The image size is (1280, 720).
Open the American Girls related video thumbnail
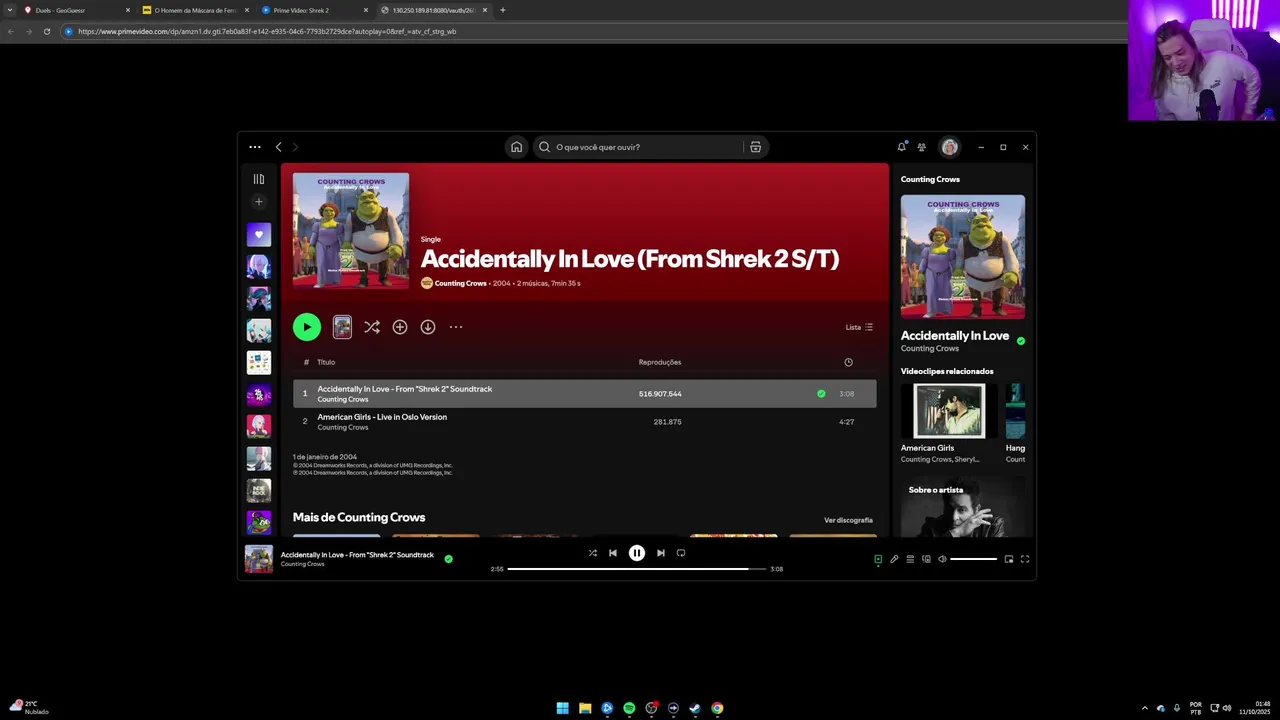click(x=949, y=410)
